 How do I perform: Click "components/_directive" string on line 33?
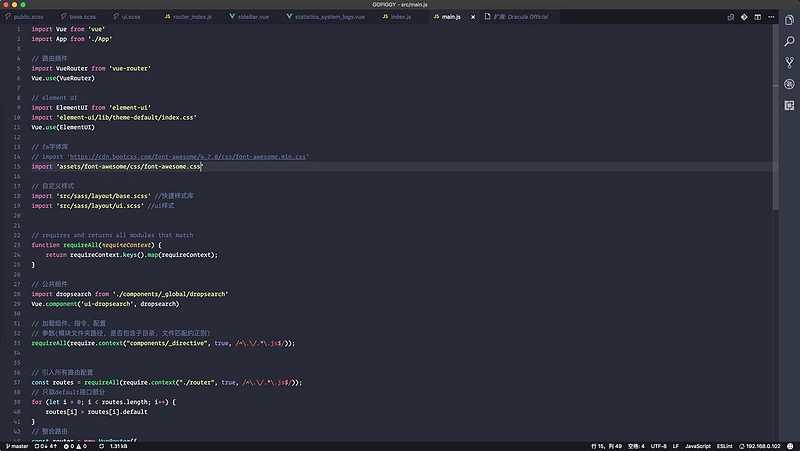[x=167, y=343]
